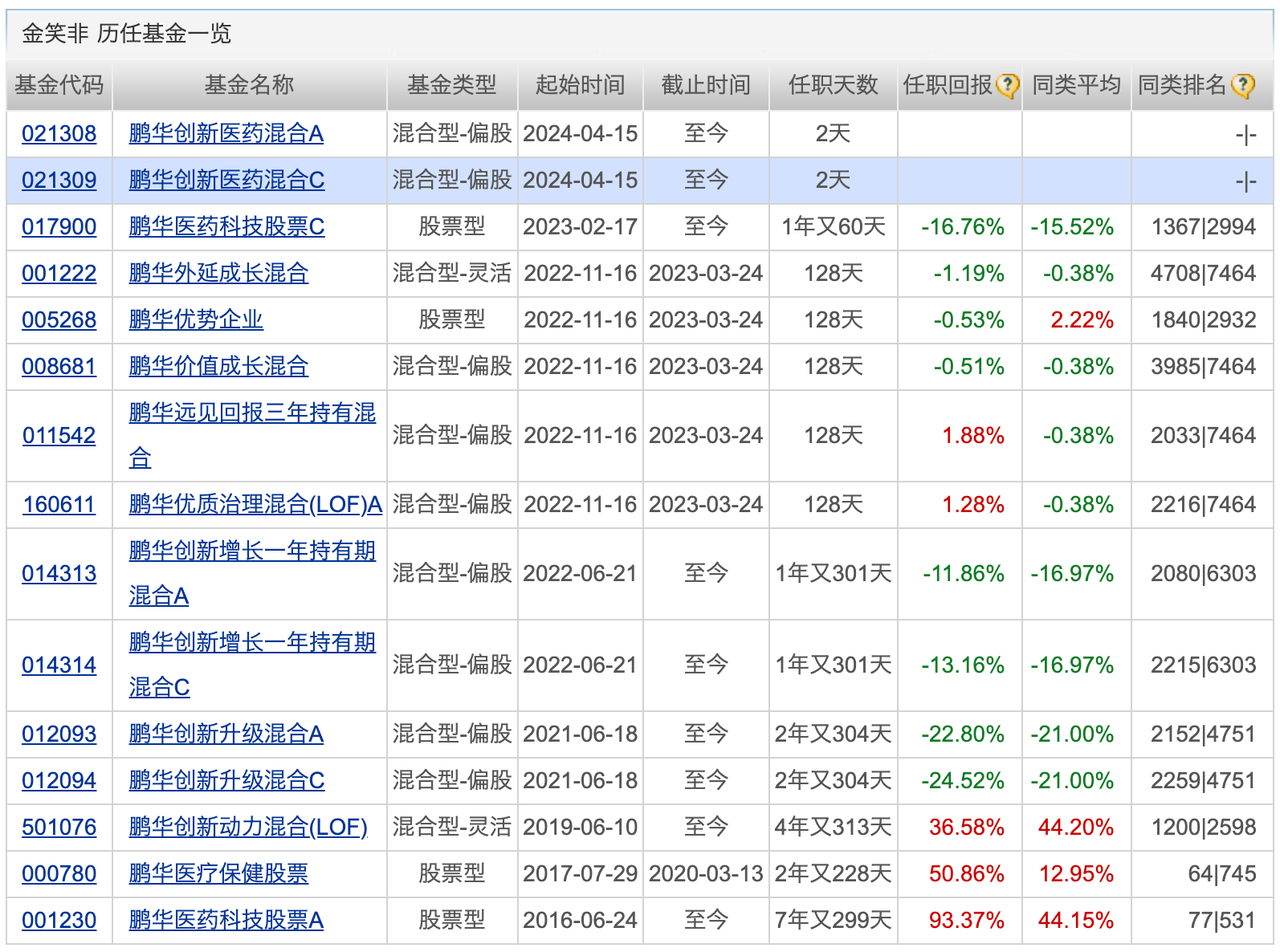The height and width of the screenshot is (952, 1280).
Task: Open fund code 017900 link
Action: click(x=59, y=226)
